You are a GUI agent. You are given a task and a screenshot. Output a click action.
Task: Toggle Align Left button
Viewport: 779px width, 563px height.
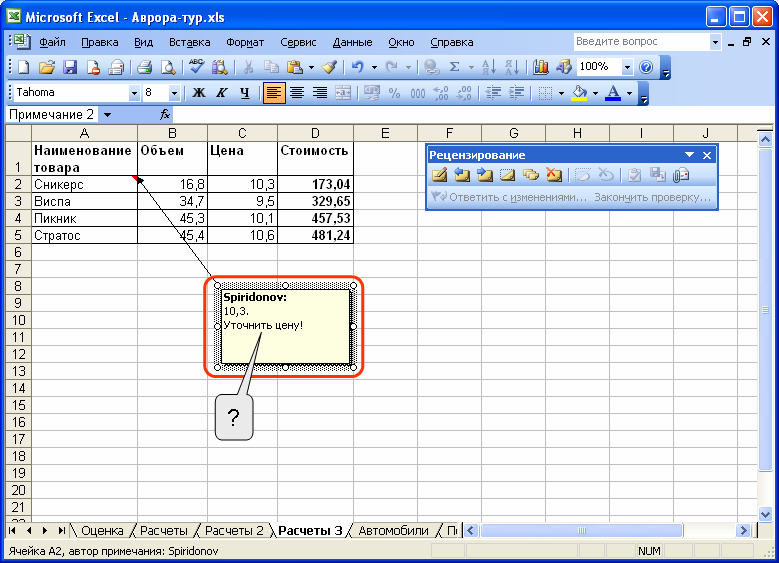274,93
